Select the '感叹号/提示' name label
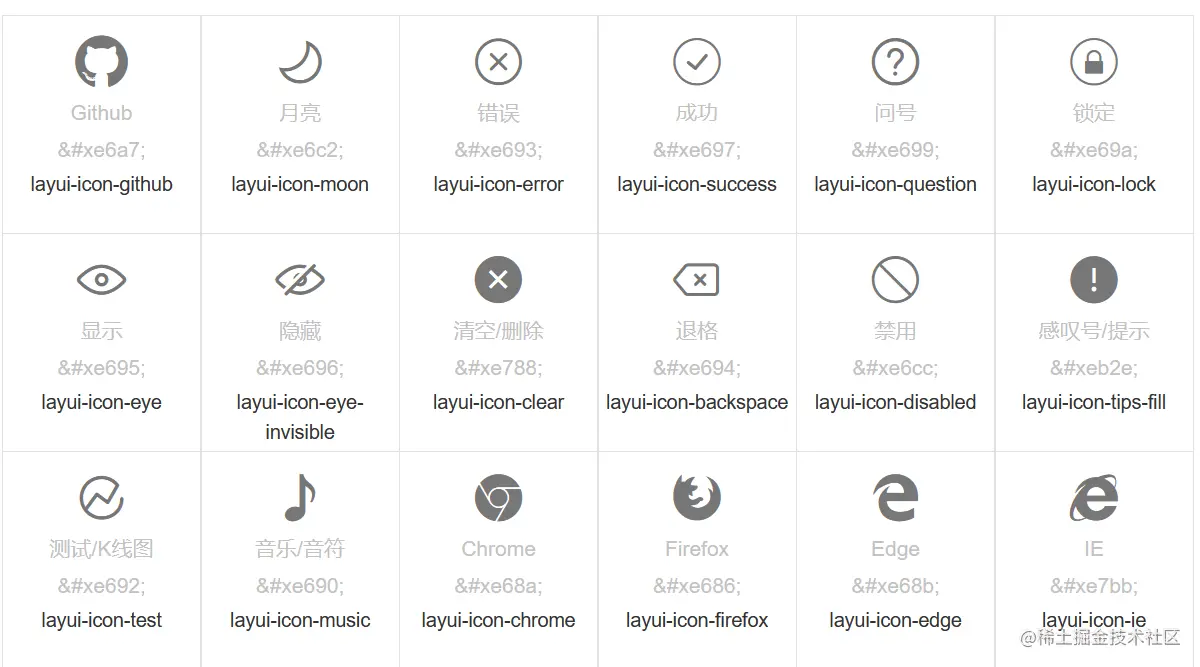The height and width of the screenshot is (667, 1200). (x=1094, y=331)
